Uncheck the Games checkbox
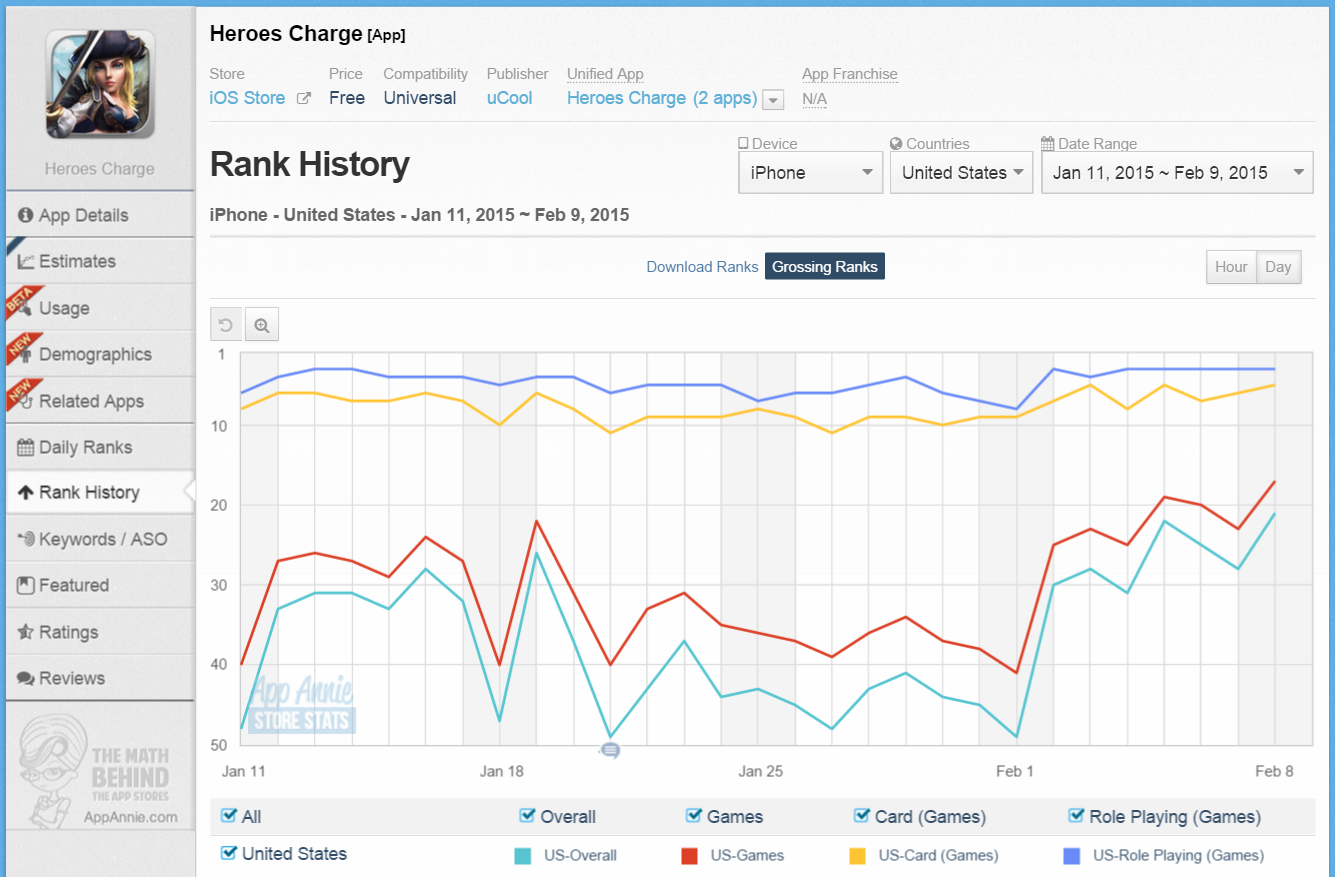Image resolution: width=1335 pixels, height=877 pixels. coord(693,816)
